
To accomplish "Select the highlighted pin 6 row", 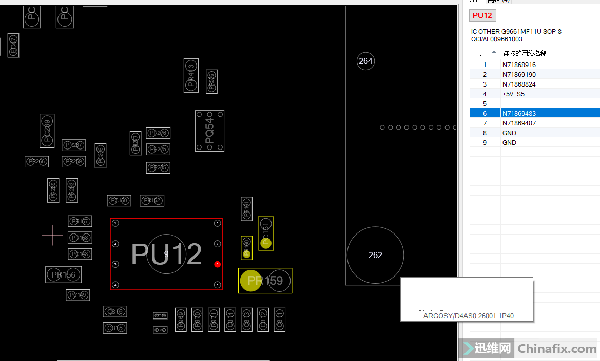I will tap(535, 113).
